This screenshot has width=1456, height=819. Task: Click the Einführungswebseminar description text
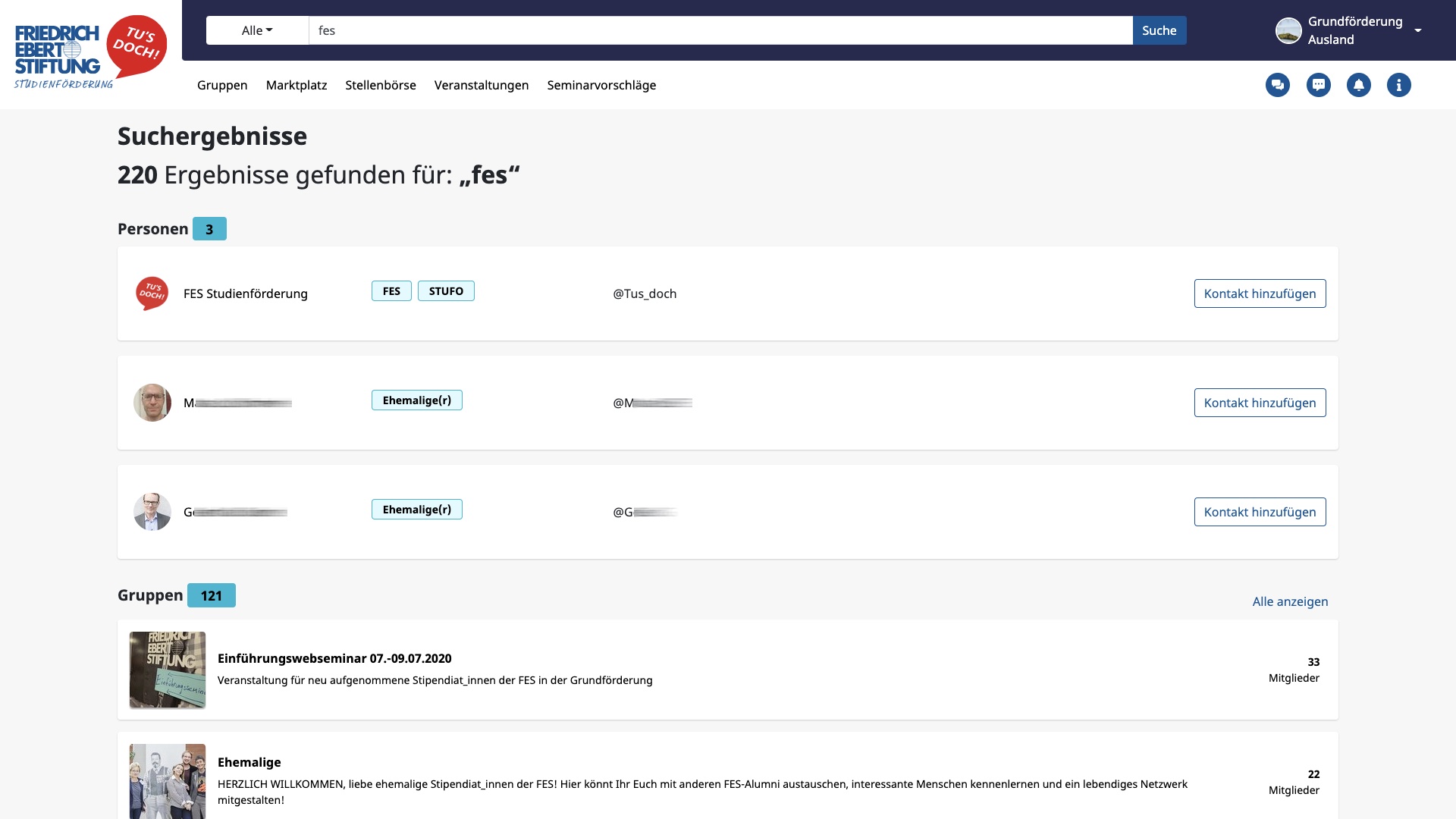coord(435,680)
